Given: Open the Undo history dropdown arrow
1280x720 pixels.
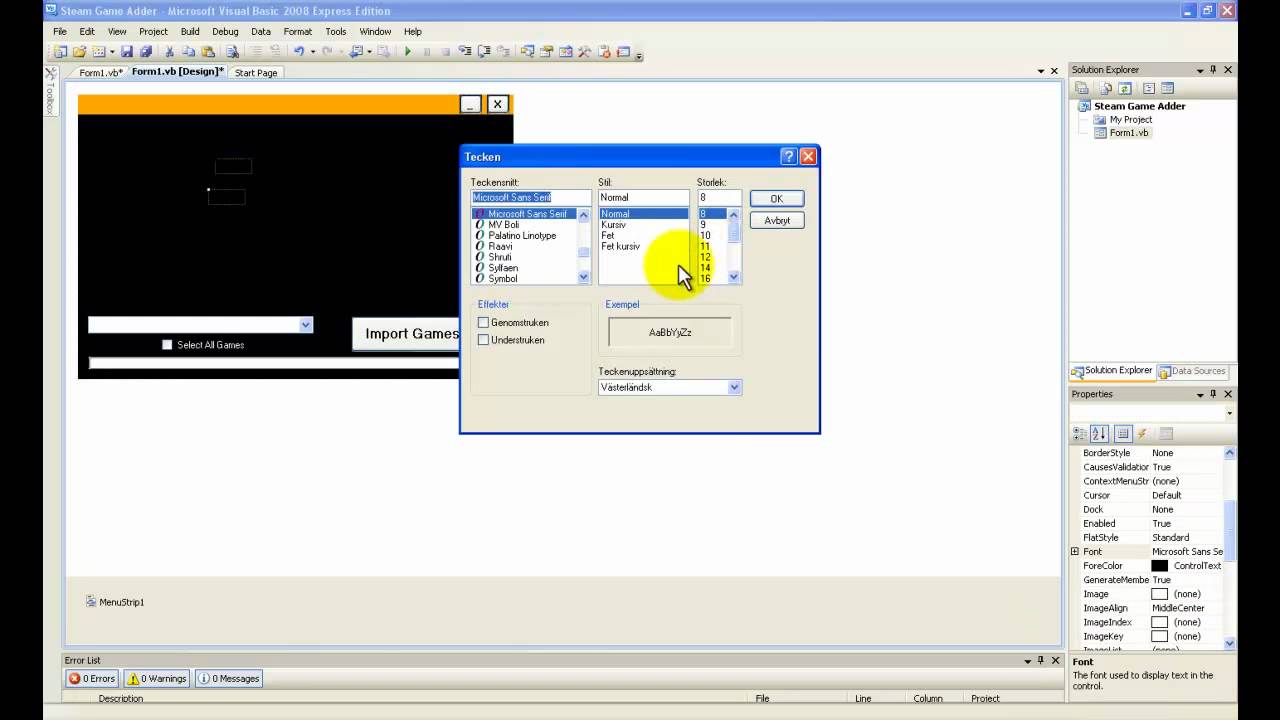Looking at the screenshot, I should pyautogui.click(x=312, y=52).
